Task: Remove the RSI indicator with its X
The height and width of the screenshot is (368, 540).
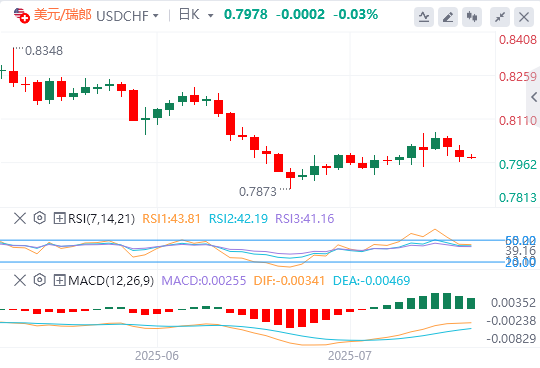Action: pyautogui.click(x=20, y=218)
